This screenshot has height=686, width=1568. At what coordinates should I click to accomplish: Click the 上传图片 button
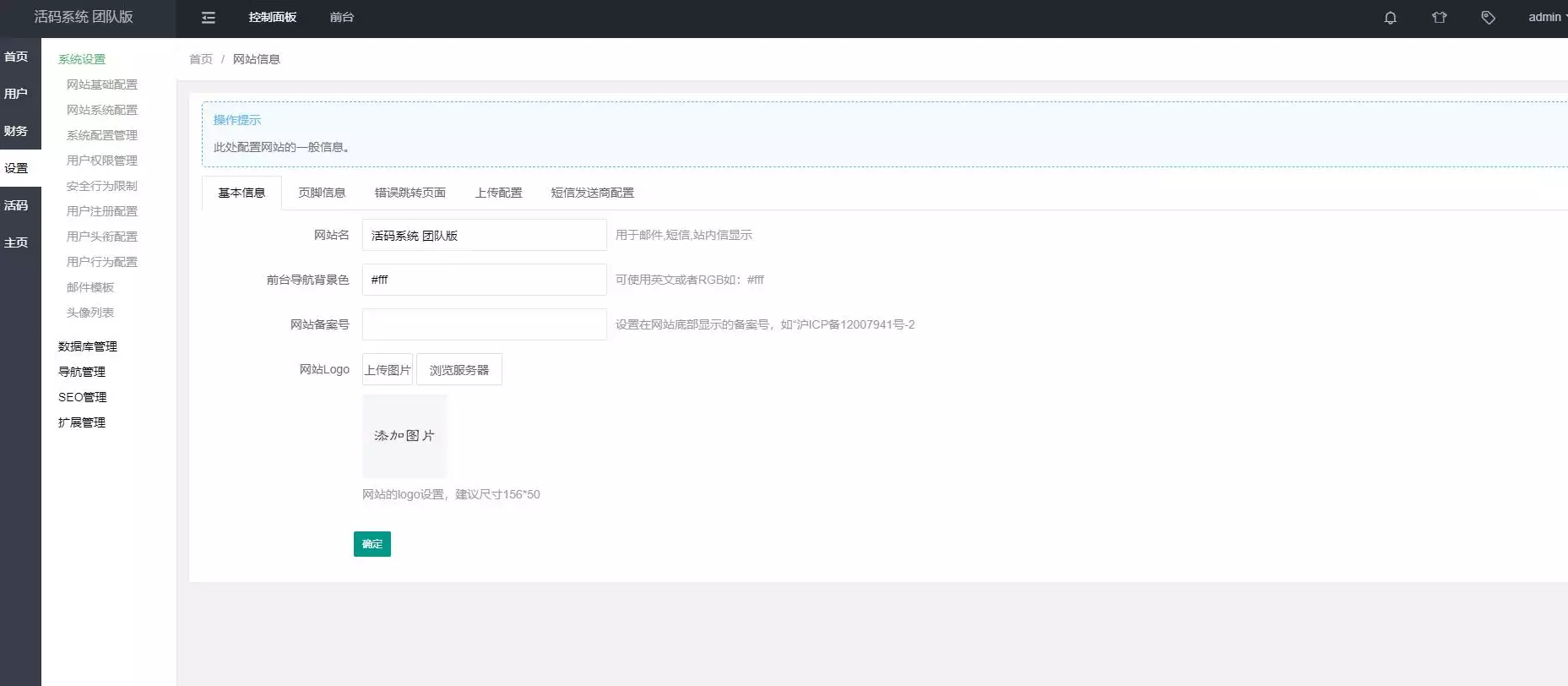coord(388,370)
